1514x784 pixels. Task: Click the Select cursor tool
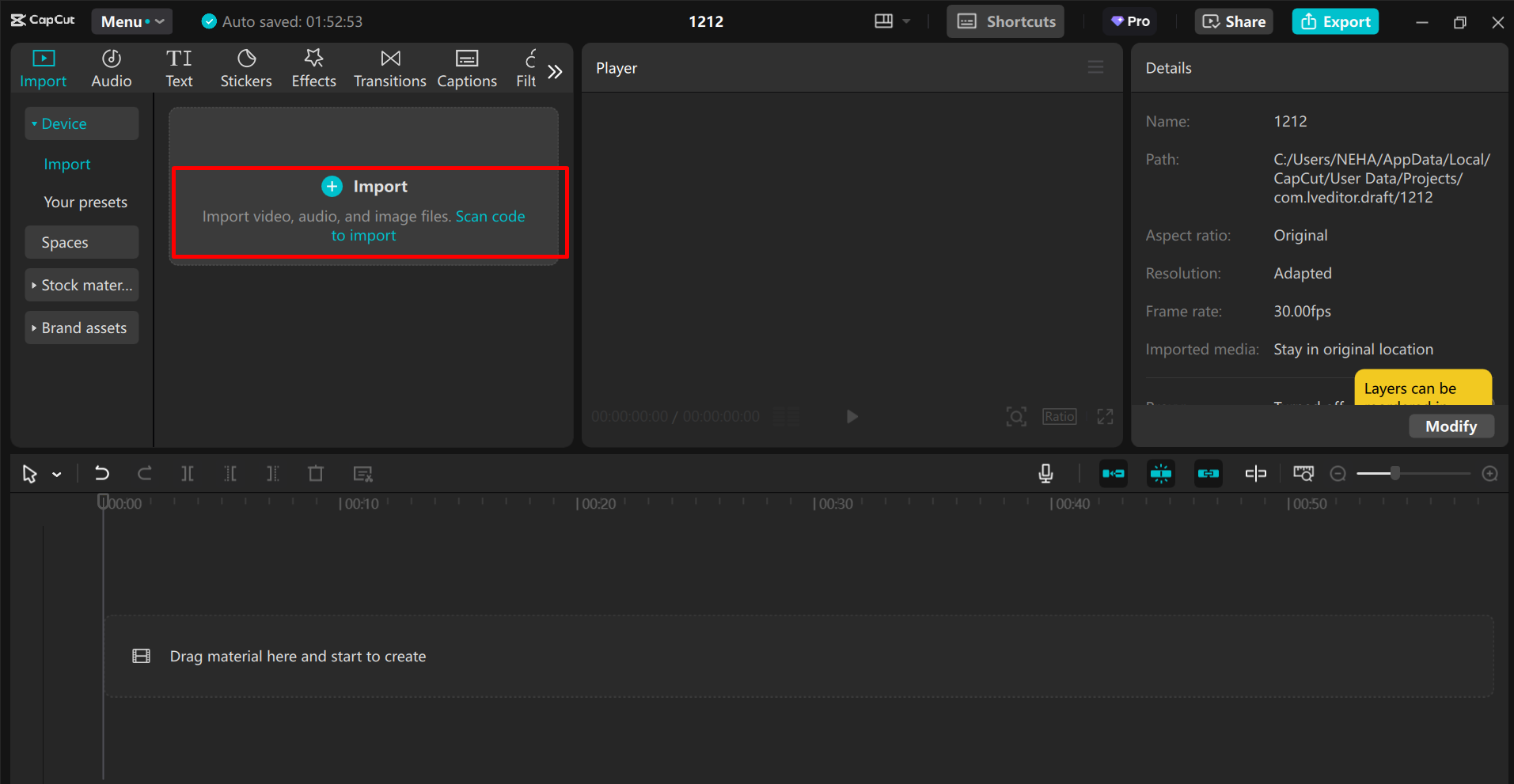pyautogui.click(x=29, y=474)
